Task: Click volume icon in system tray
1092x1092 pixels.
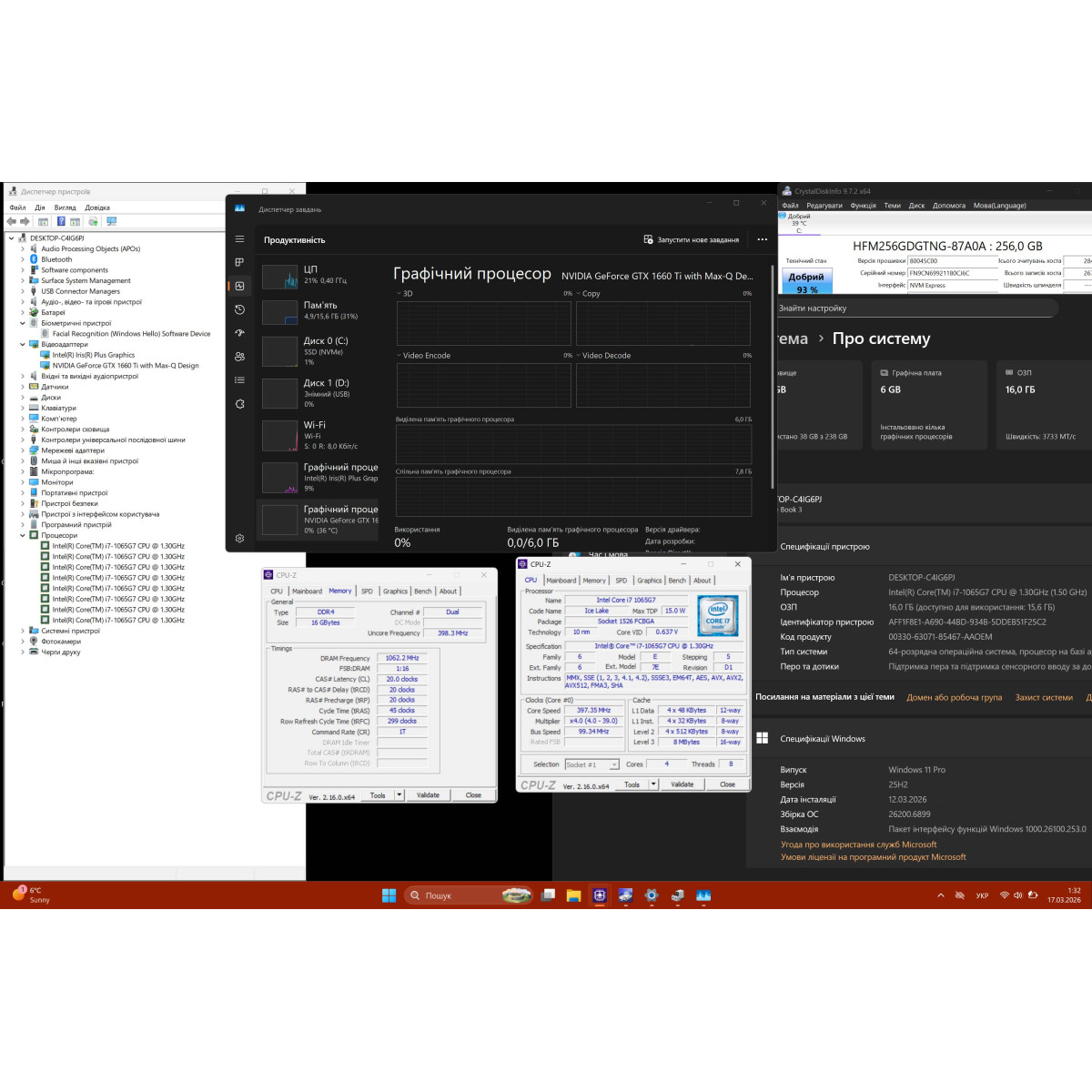Action: point(1018,895)
